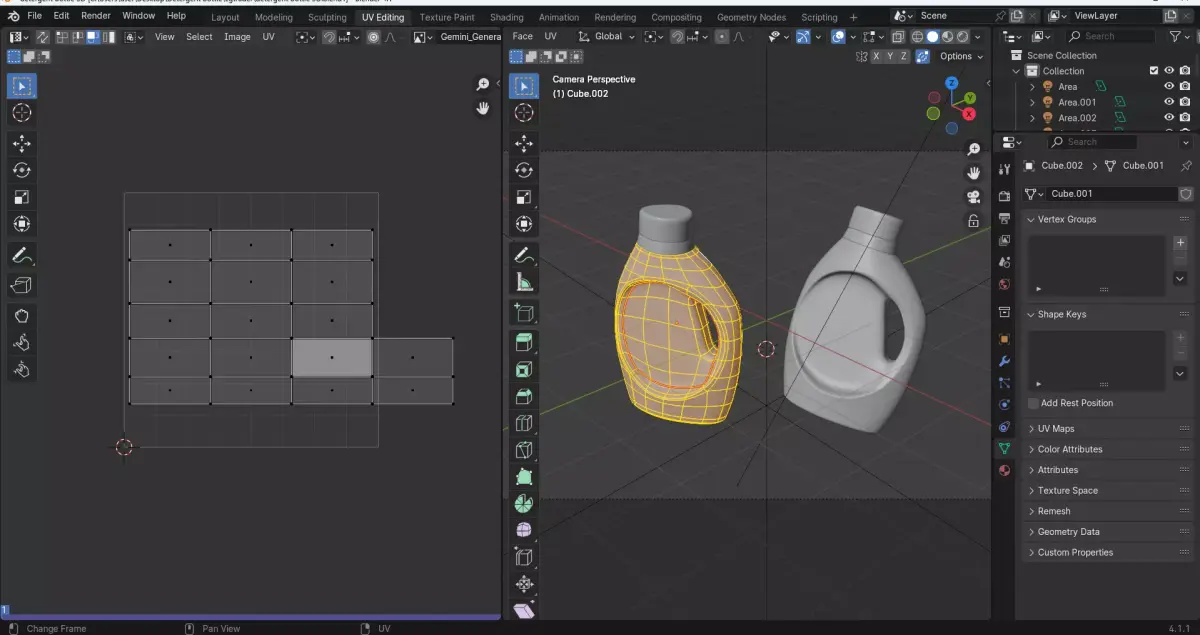Open Object Data properties tab
Image resolution: width=1200 pixels, height=635 pixels.
point(1004,447)
